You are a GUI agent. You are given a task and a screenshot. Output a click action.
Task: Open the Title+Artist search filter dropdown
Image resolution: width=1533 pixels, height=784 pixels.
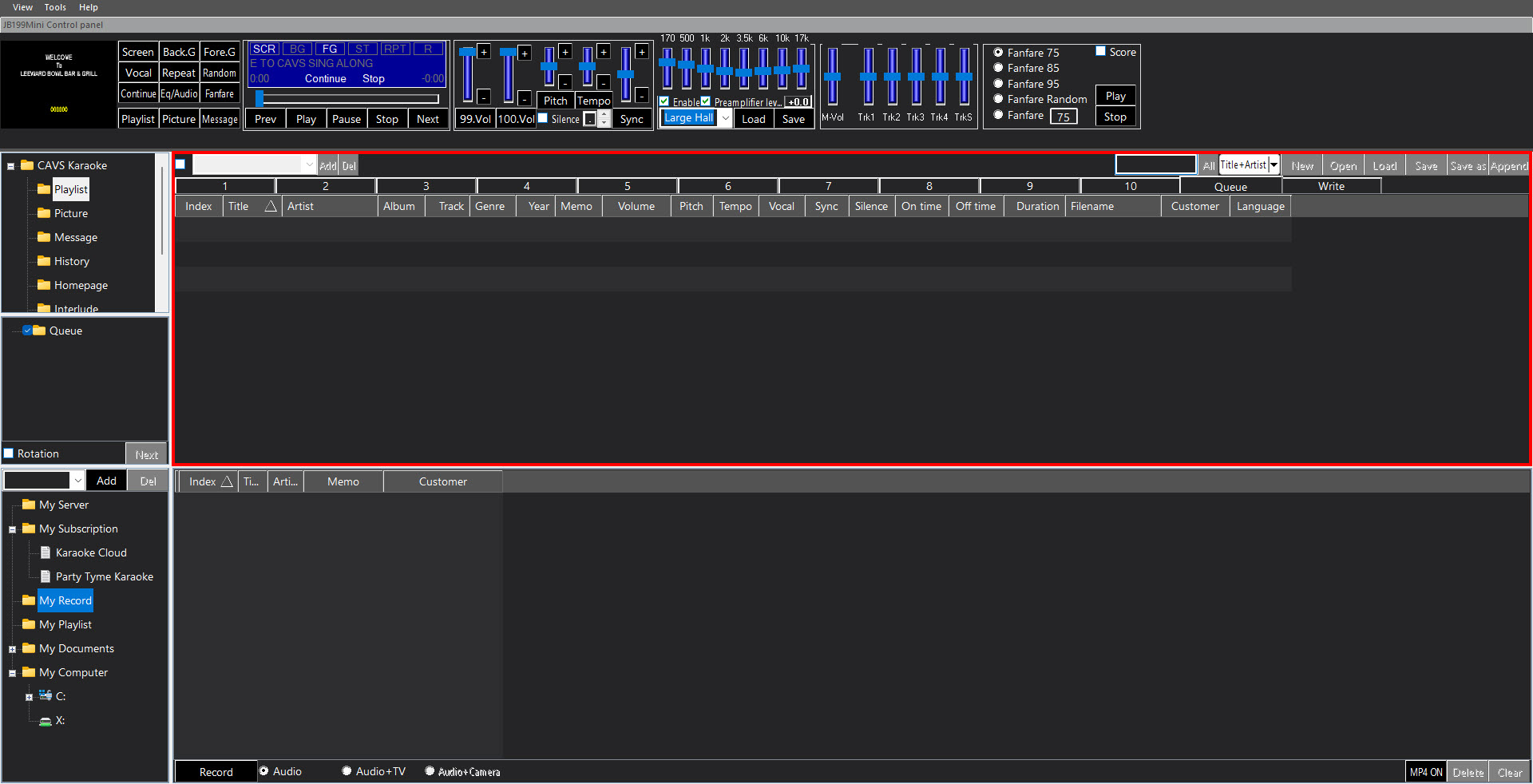tap(1274, 165)
